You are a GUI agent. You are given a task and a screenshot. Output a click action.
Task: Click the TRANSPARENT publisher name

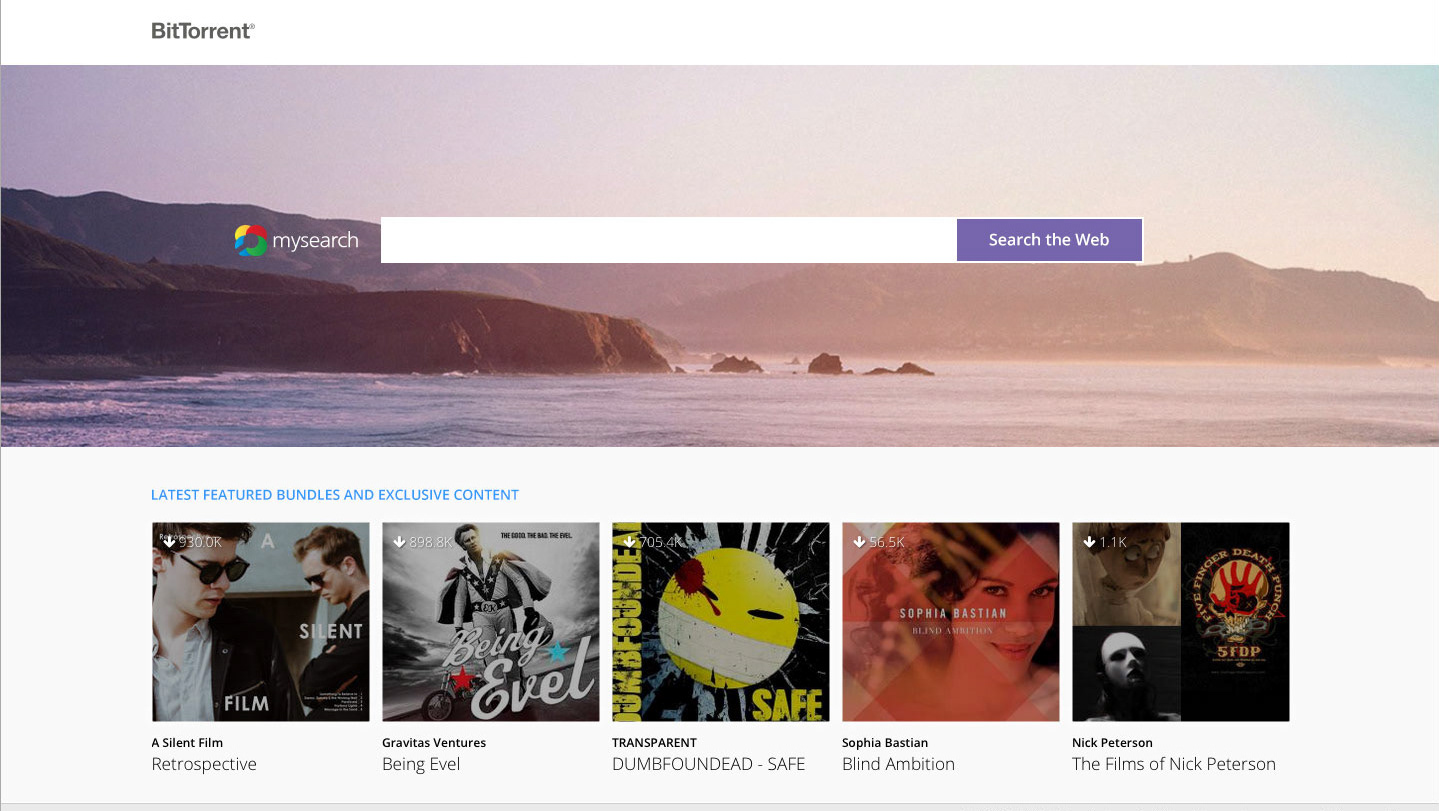654,743
